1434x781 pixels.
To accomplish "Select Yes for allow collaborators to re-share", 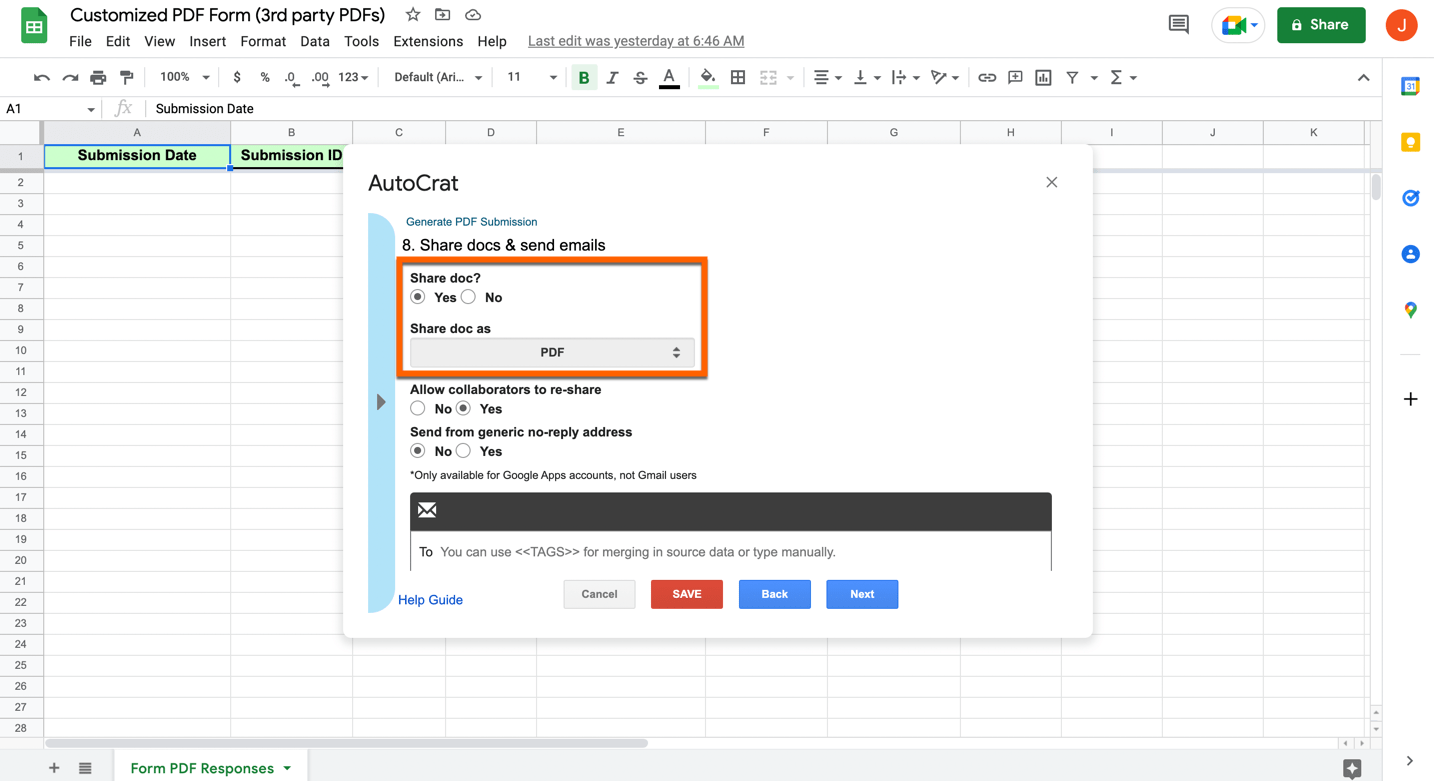I will point(464,408).
